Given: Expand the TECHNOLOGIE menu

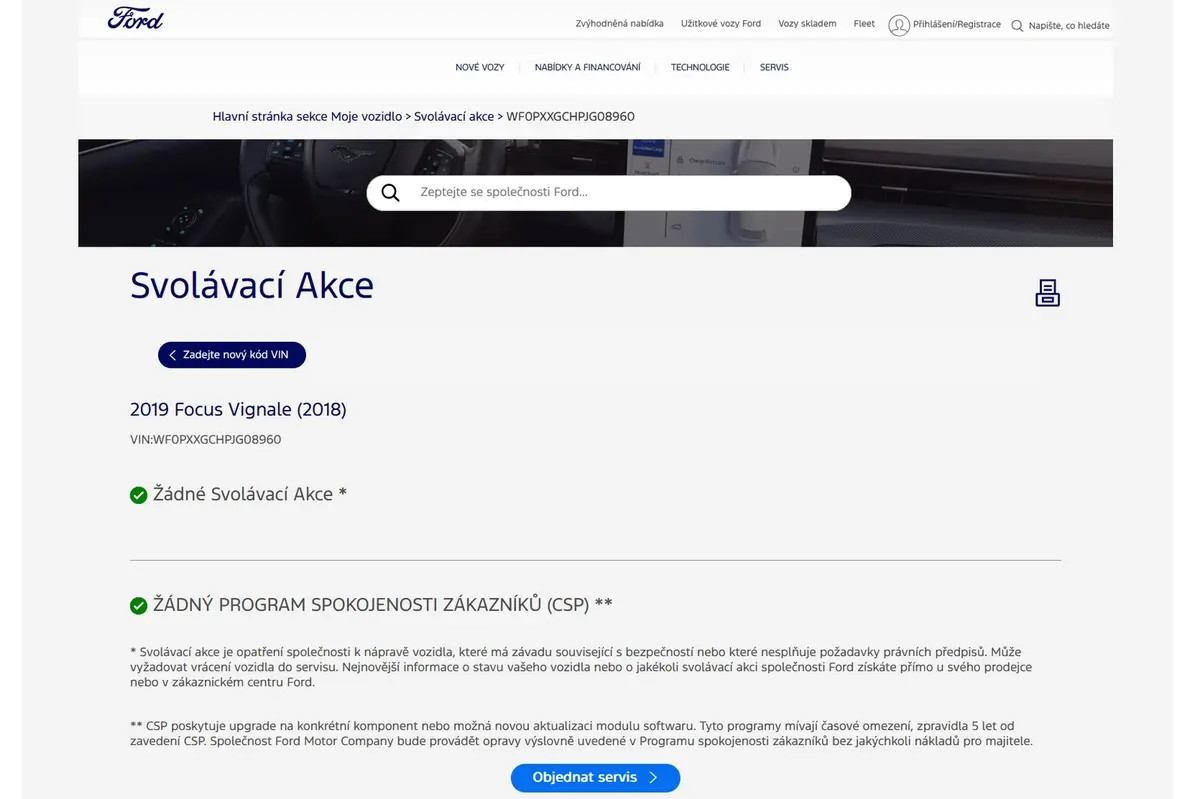Looking at the screenshot, I should pos(700,67).
